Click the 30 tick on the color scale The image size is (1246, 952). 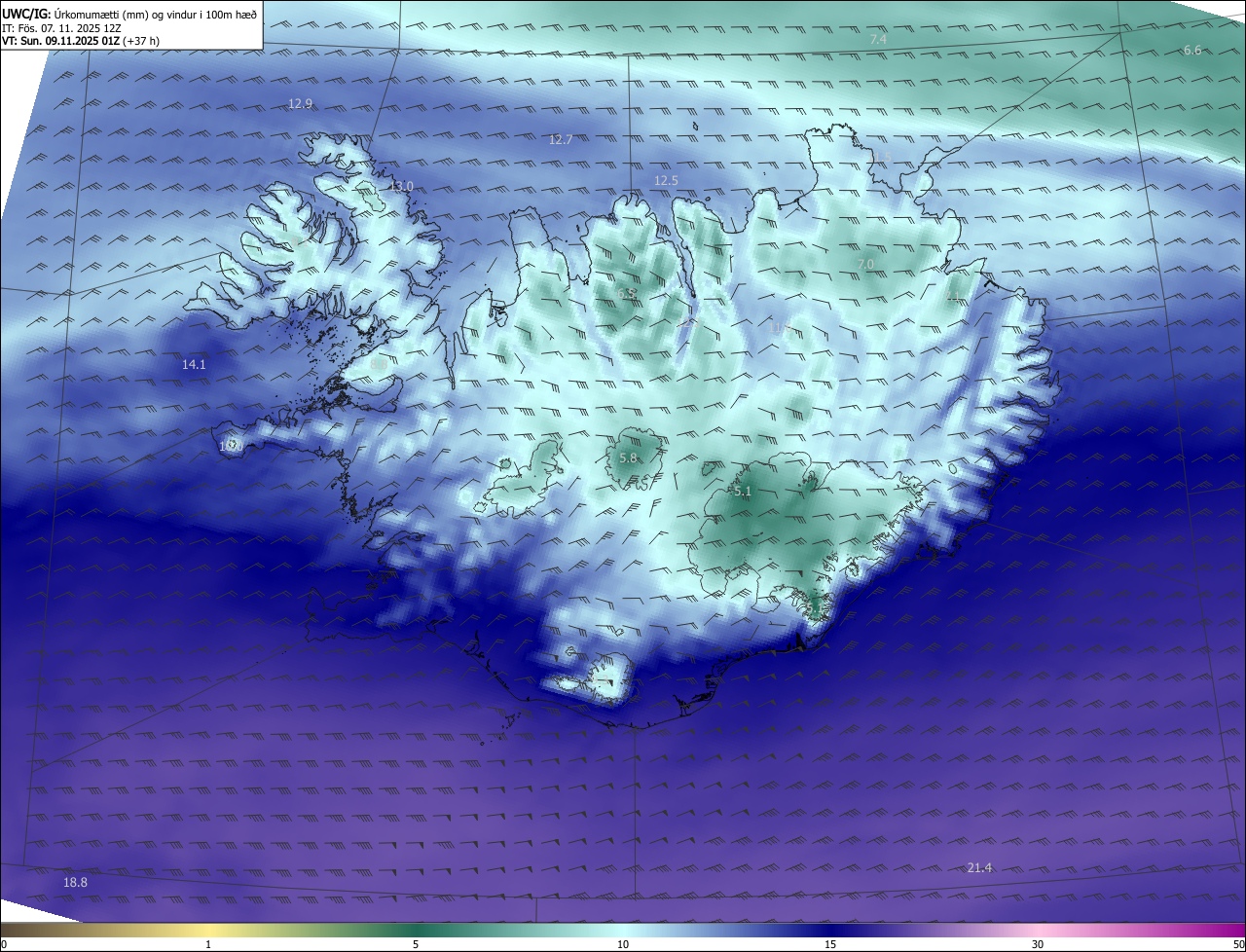tap(1038, 944)
